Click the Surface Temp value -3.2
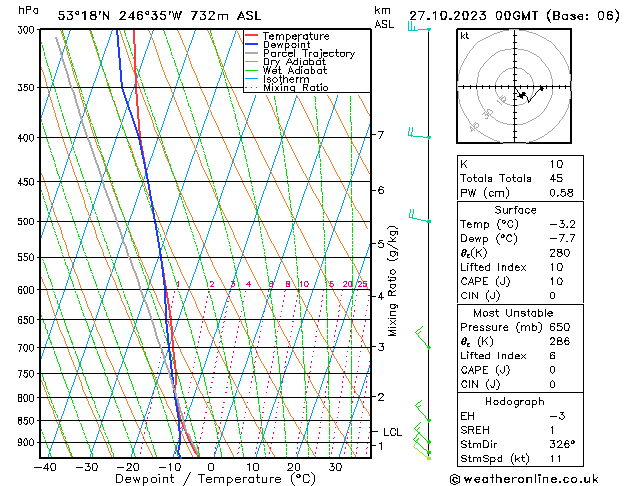The image size is (629, 486). click(562, 224)
